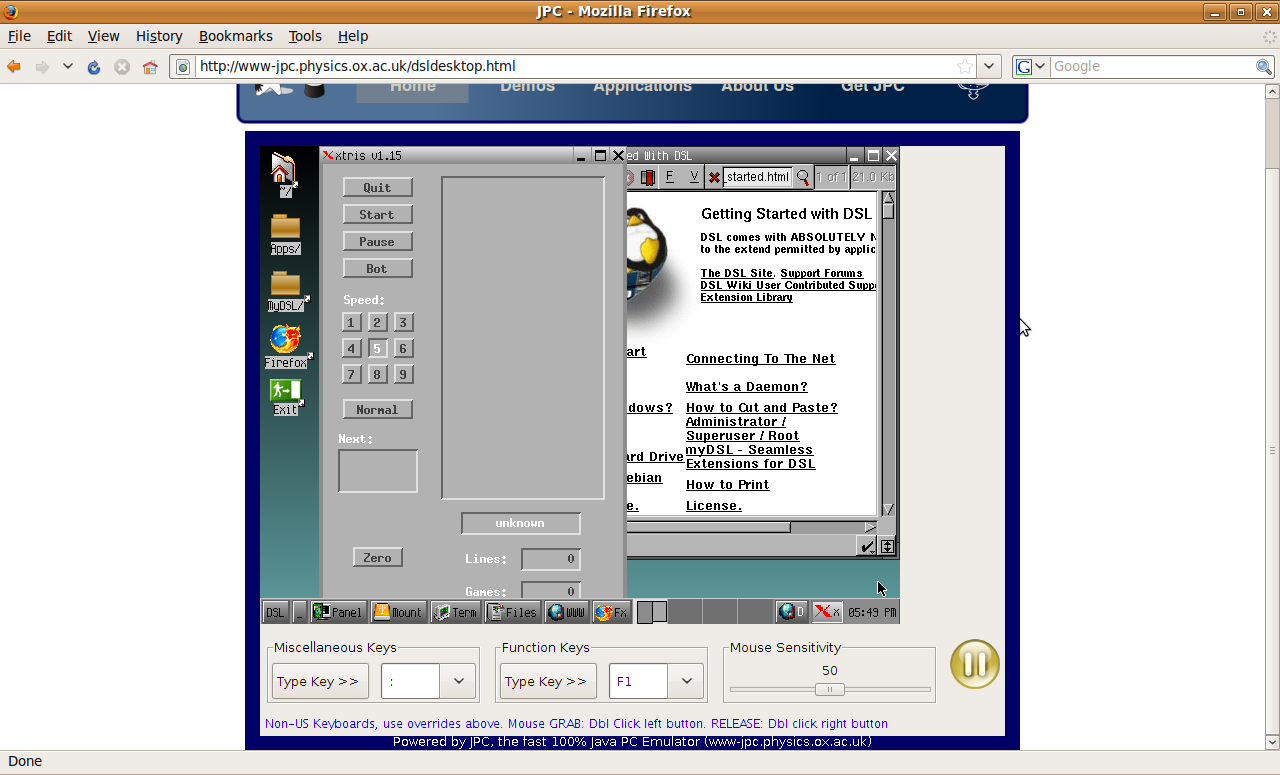Image resolution: width=1280 pixels, height=775 pixels.
Task: Open the Bookmarks menu in Firefox
Action: 235,36
